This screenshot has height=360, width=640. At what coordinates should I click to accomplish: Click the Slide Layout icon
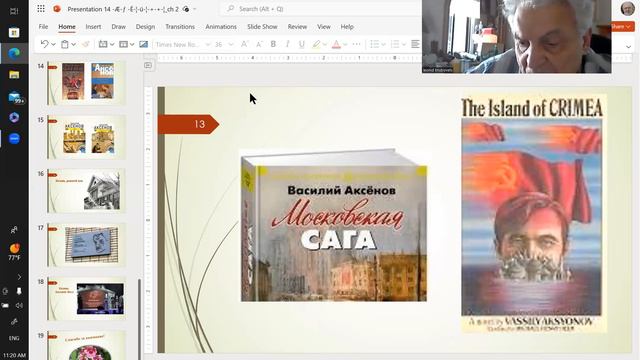tap(123, 44)
